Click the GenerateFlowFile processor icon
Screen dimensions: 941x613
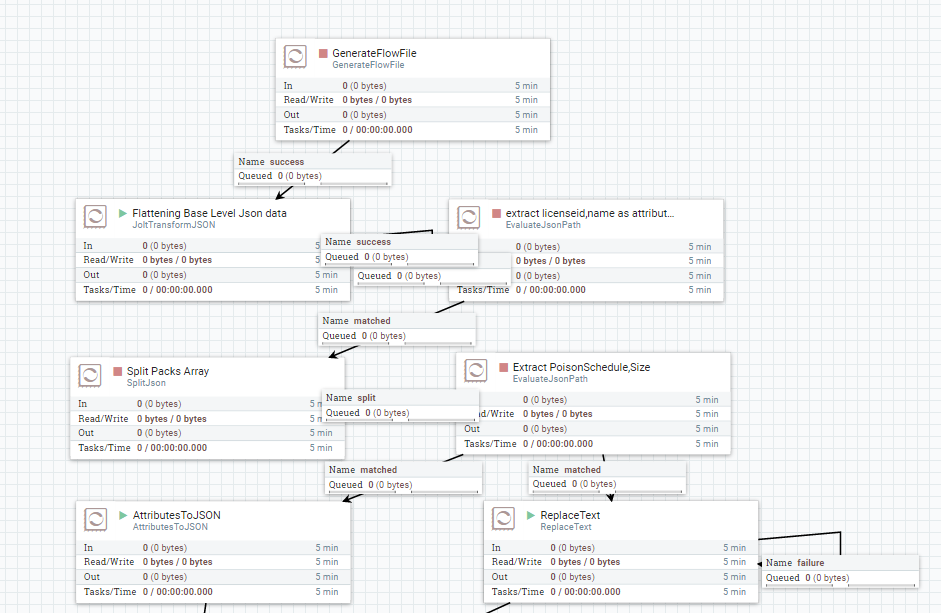click(295, 57)
